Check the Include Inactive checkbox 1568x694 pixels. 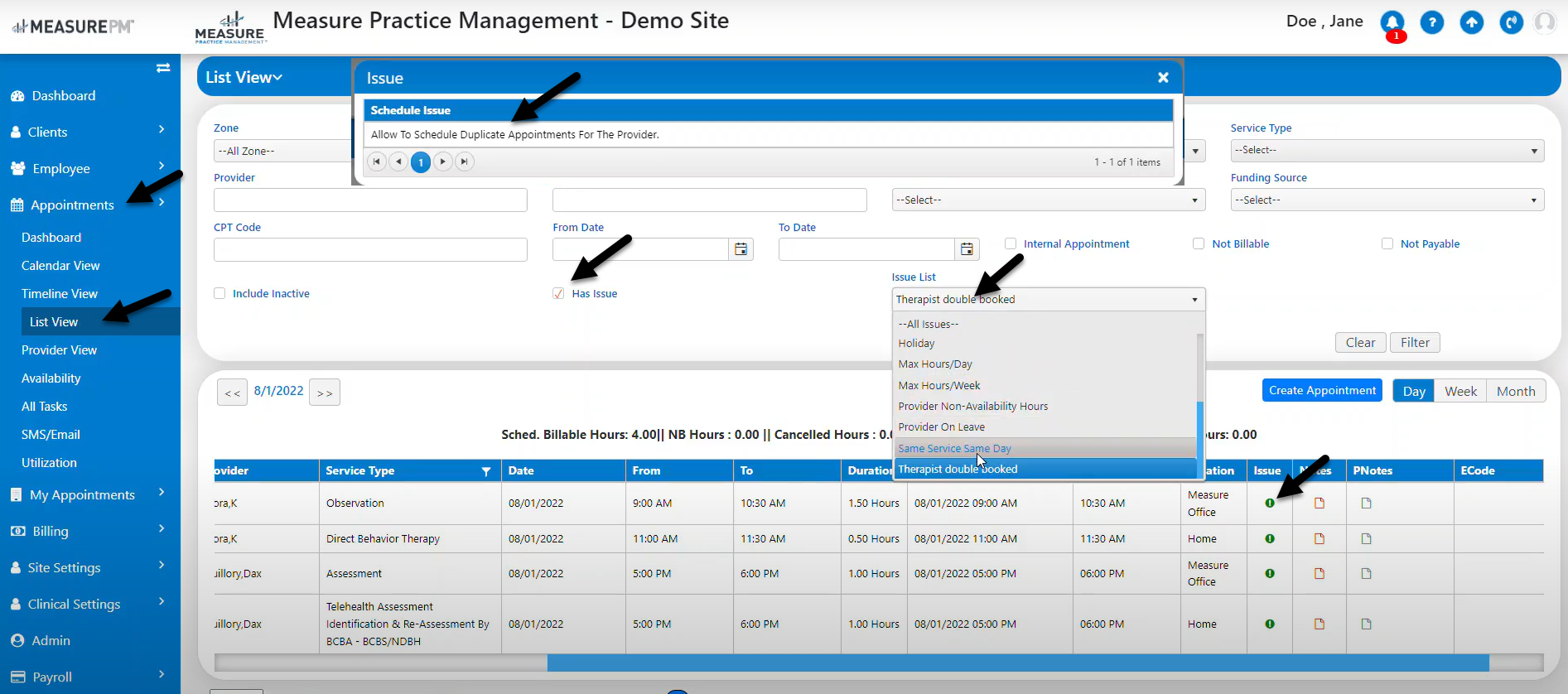pos(220,293)
